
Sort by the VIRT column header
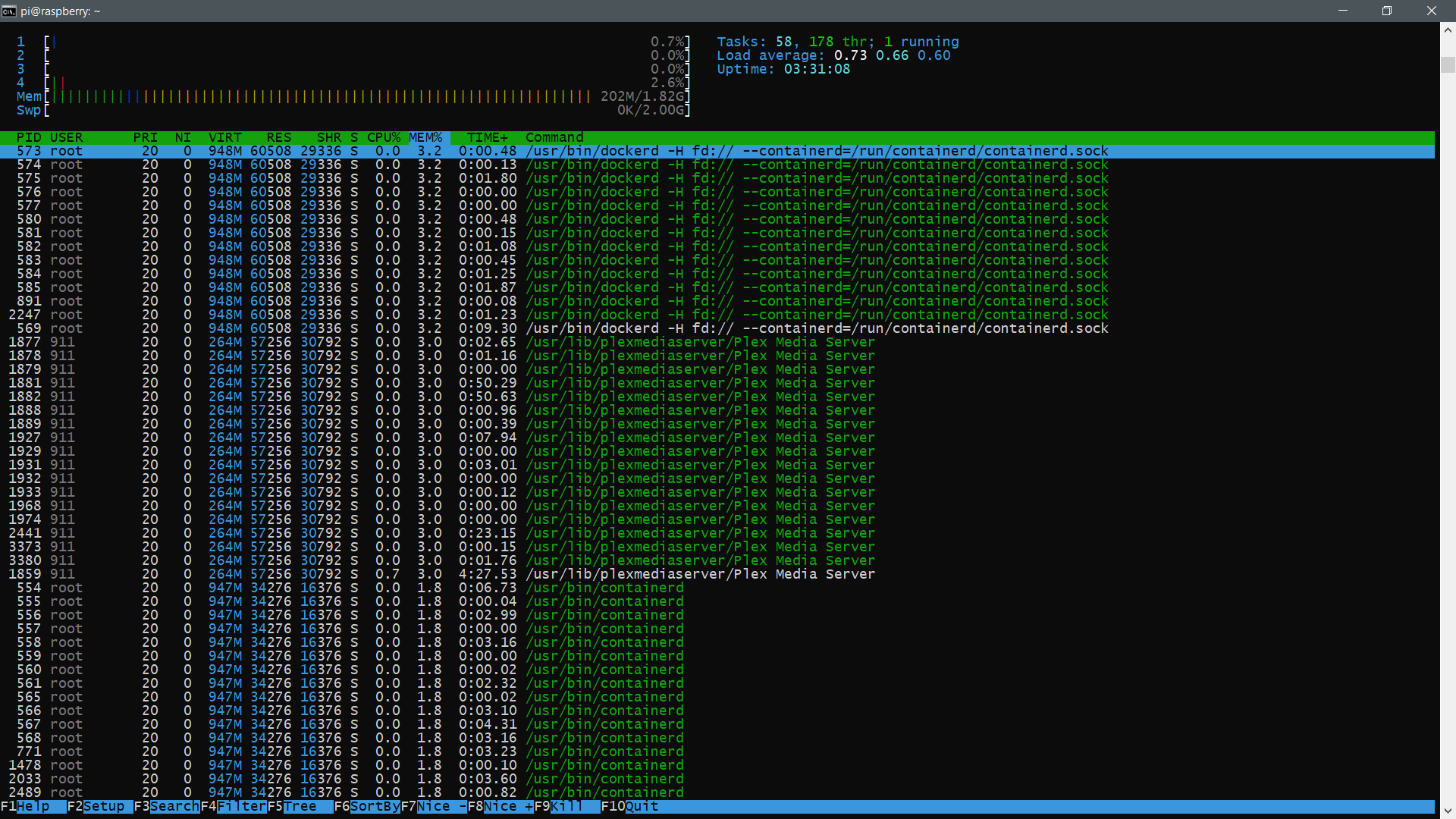[225, 137]
